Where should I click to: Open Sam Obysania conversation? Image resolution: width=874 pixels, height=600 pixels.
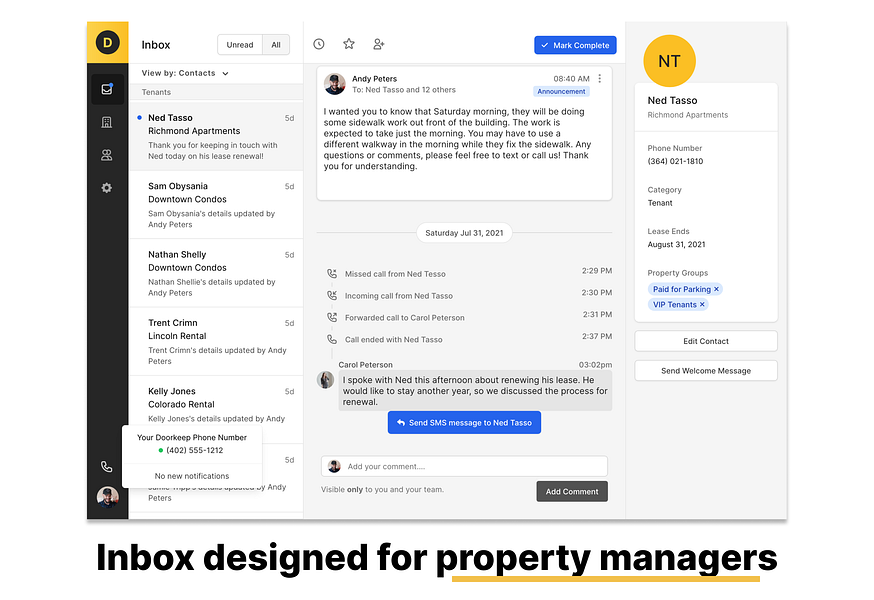click(x=216, y=205)
